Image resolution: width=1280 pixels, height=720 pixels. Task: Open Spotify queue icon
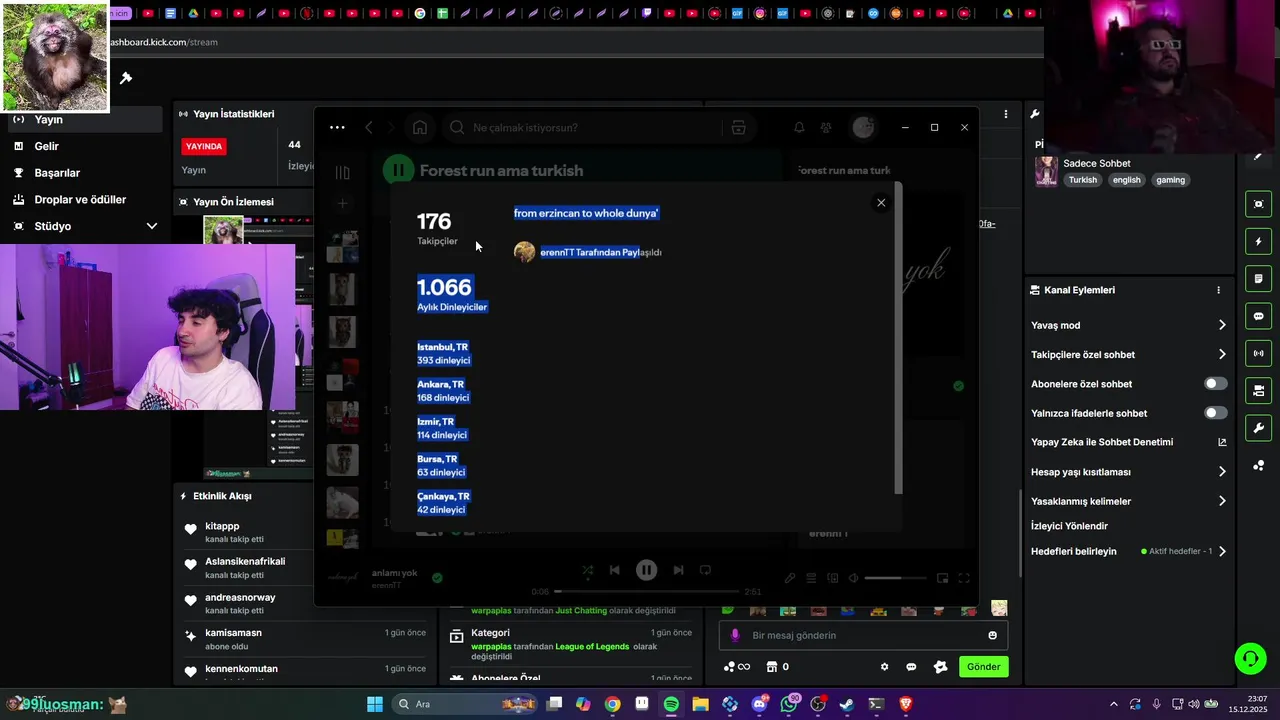coord(811,578)
